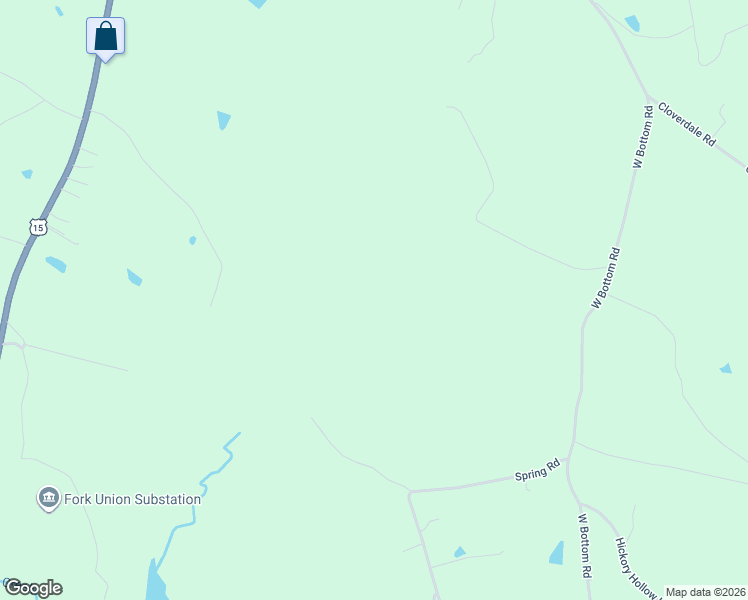Click the junction of Spring Rd and W Bottom Rd
Viewport: 748px width, 600px height.
tap(569, 459)
